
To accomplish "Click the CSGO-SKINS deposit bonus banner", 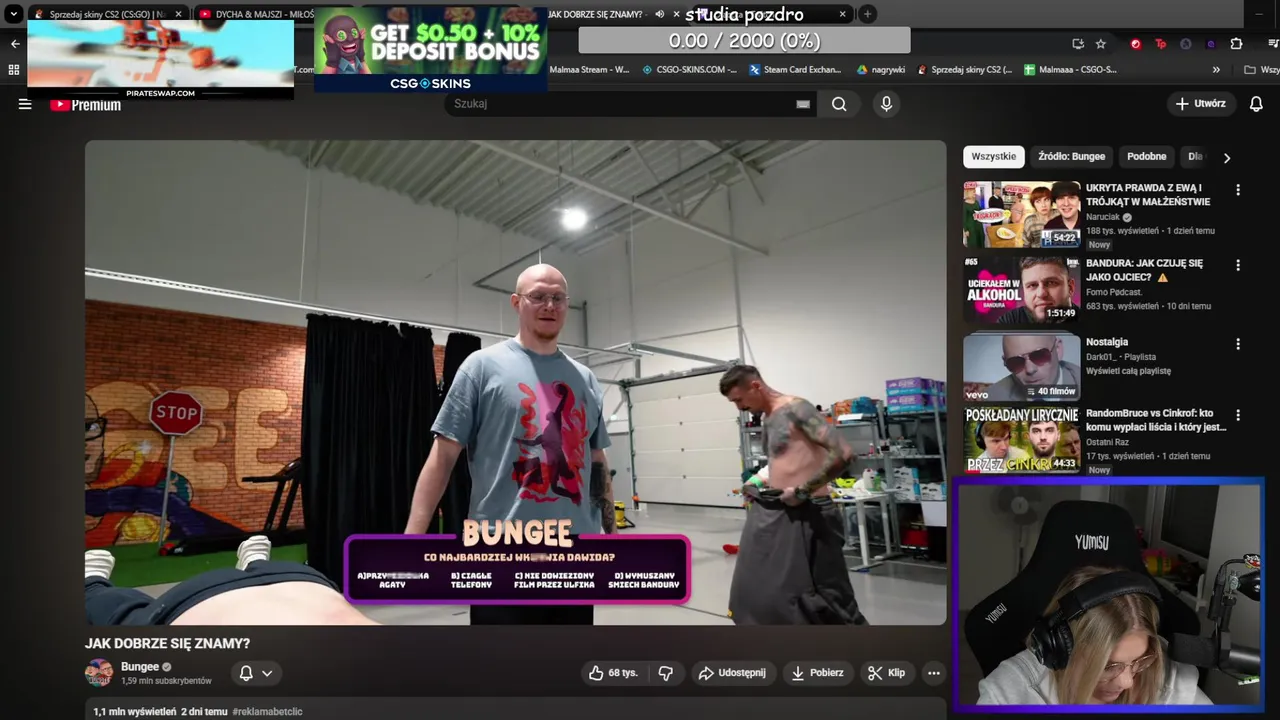I will tap(430, 50).
